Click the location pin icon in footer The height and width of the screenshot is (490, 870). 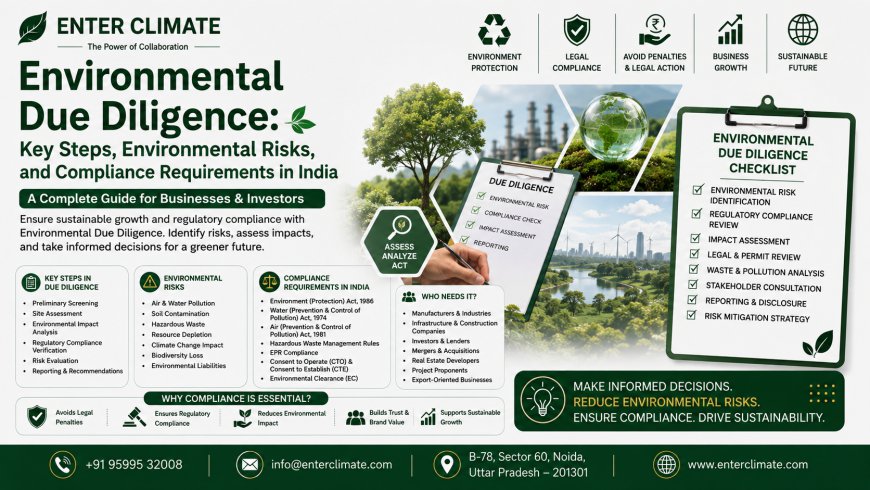[447, 465]
